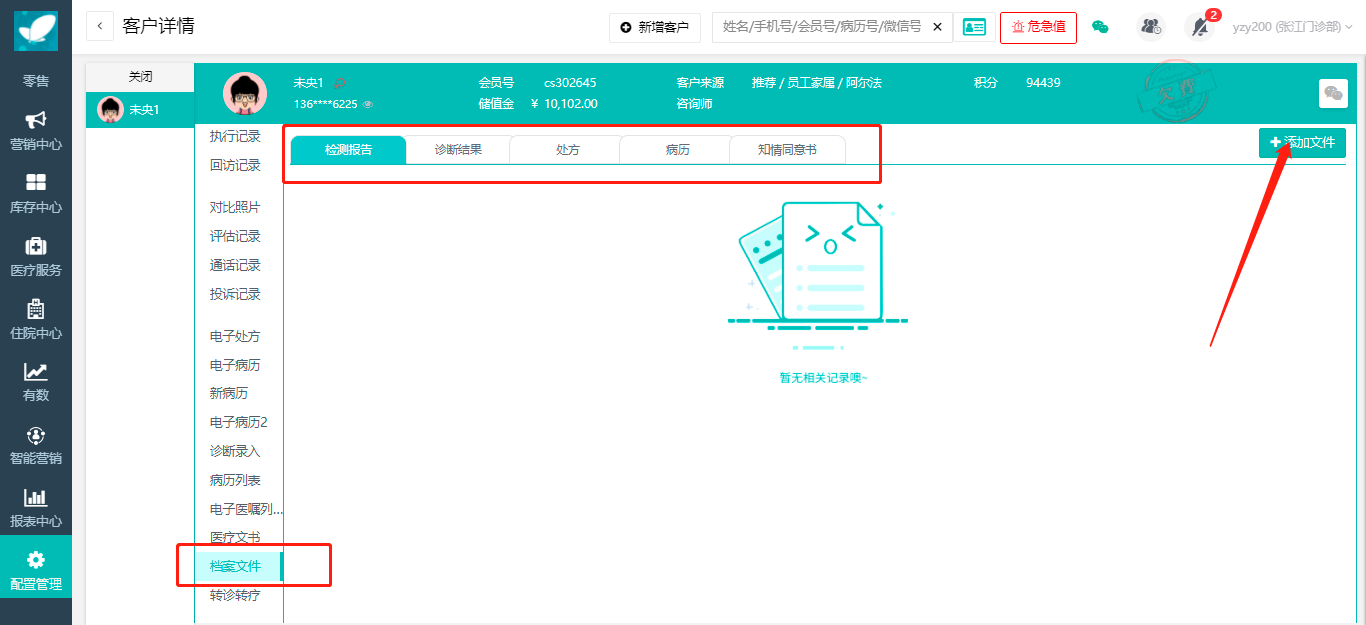Click the 添加文件 button
Image resolution: width=1366 pixels, height=625 pixels.
click(x=1302, y=143)
